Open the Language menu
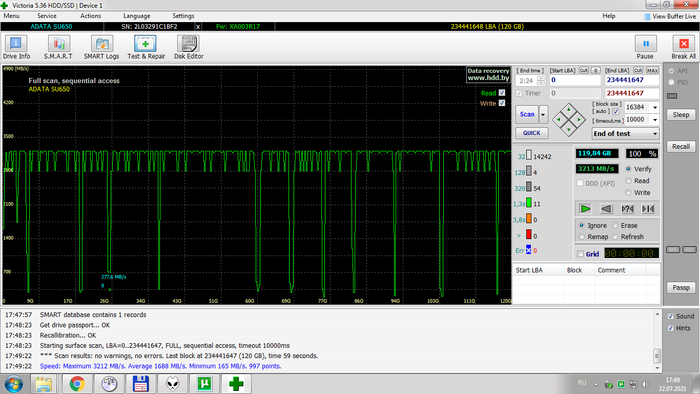700x394 pixels. [137, 16]
